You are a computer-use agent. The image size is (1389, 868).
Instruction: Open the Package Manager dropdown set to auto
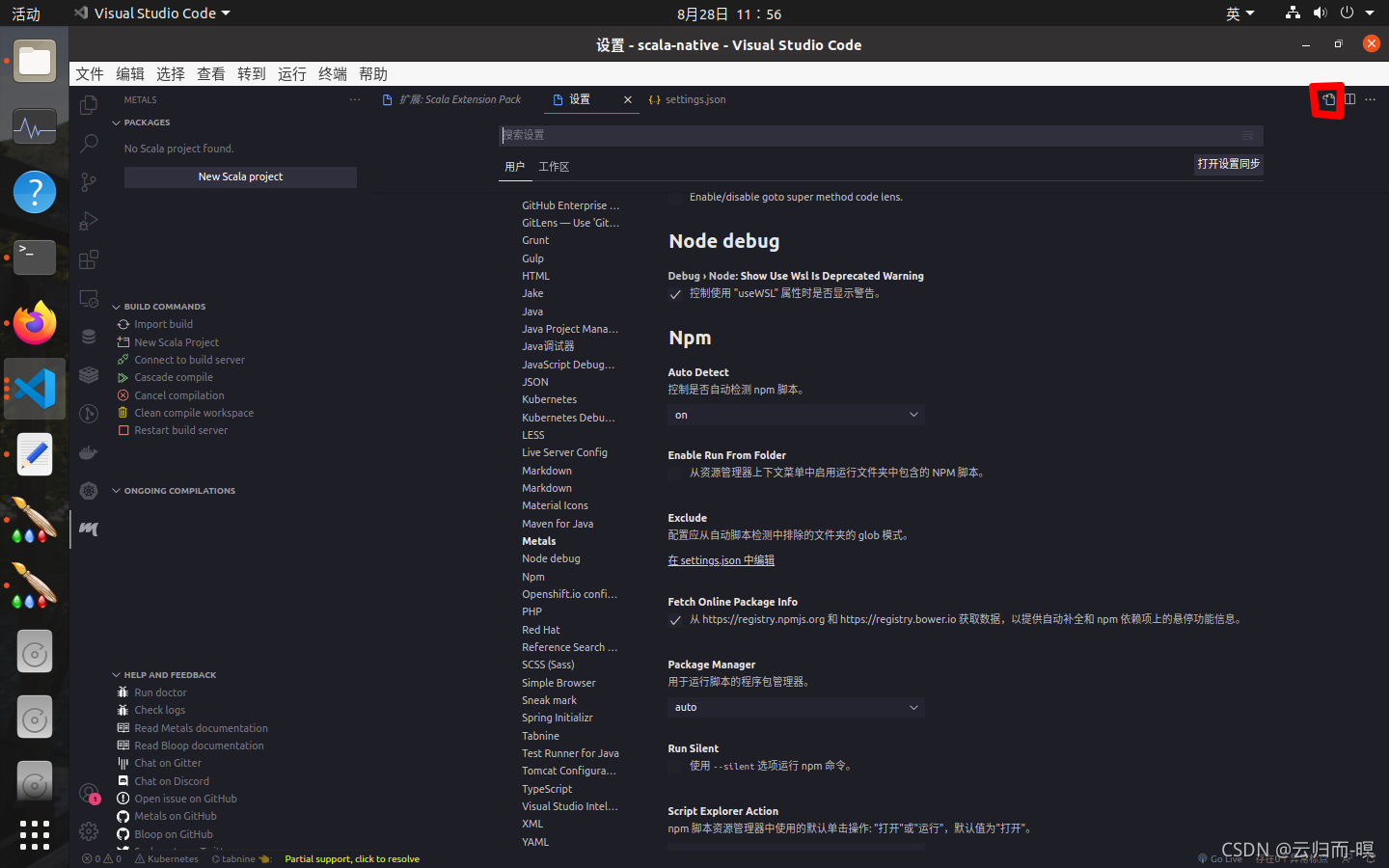click(795, 707)
